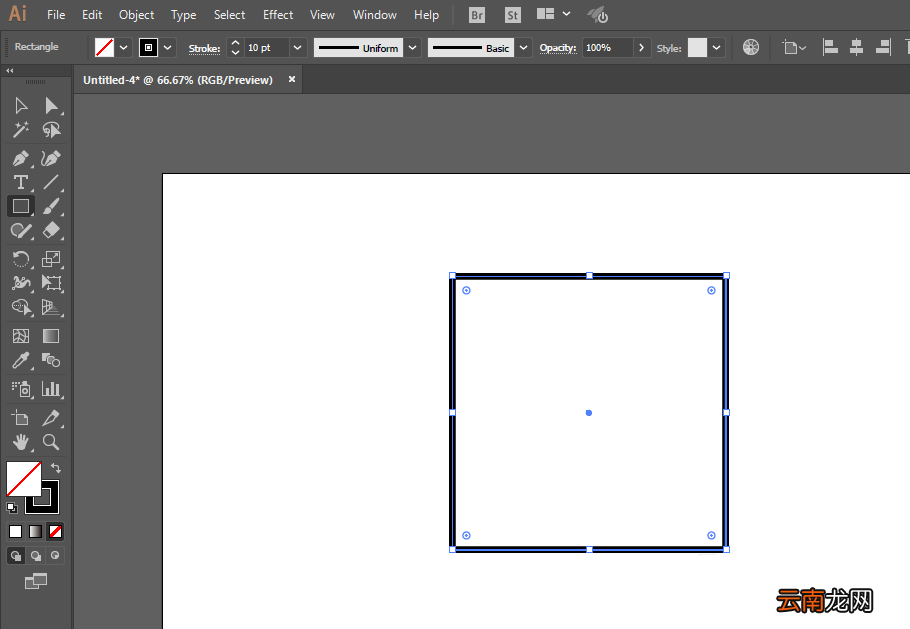Select the Symbol Sprayer tool
The width and height of the screenshot is (910, 629).
point(21,389)
